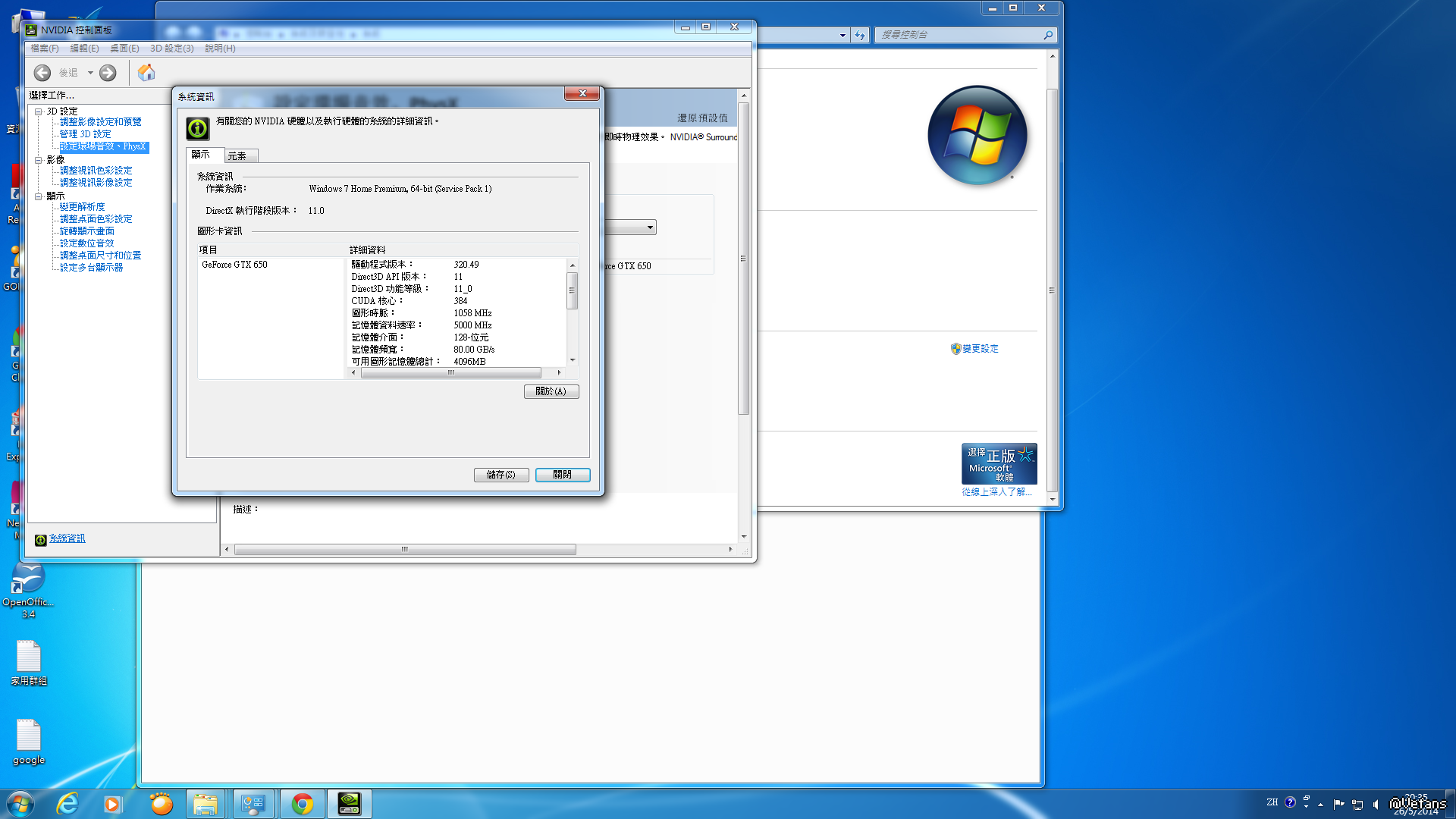Click the Windows Start orb

pos(20,804)
